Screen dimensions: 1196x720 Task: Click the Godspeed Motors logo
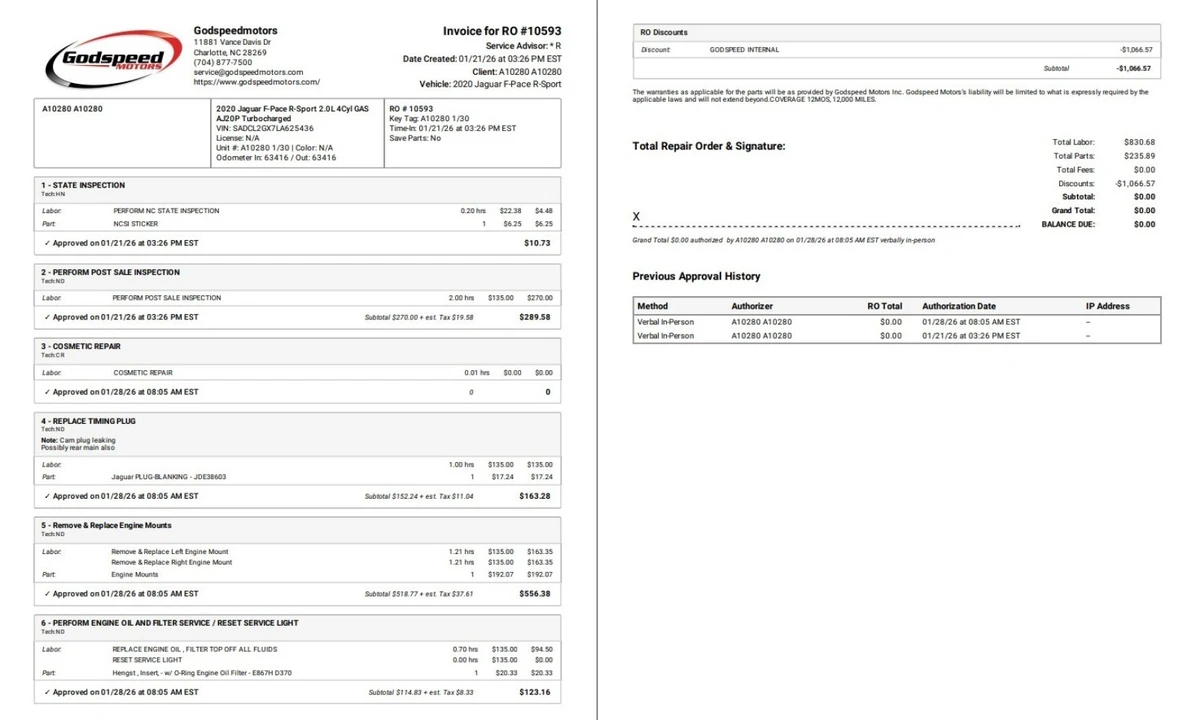114,58
